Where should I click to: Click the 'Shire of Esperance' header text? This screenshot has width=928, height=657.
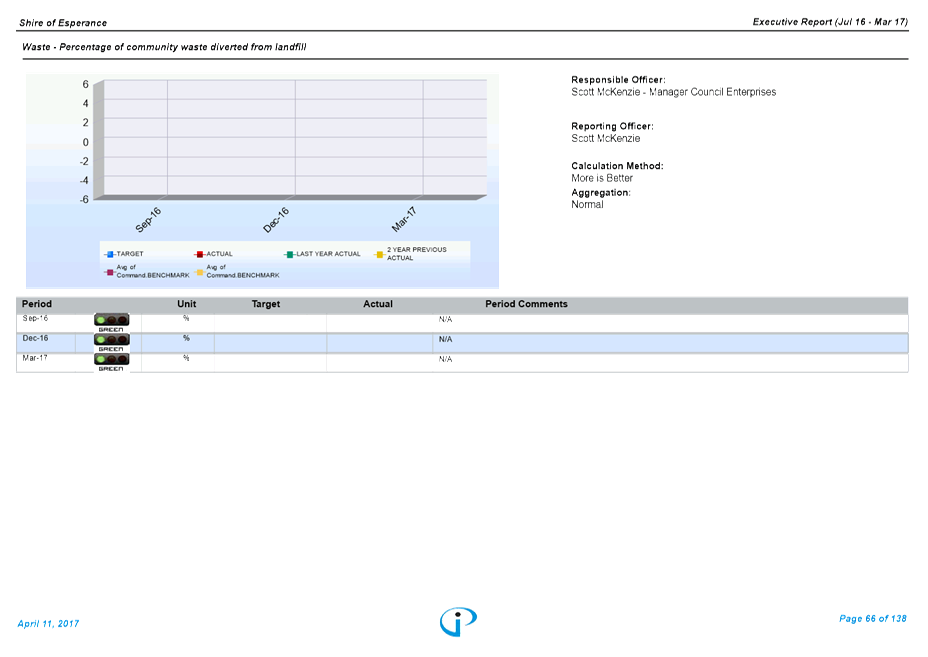point(63,23)
